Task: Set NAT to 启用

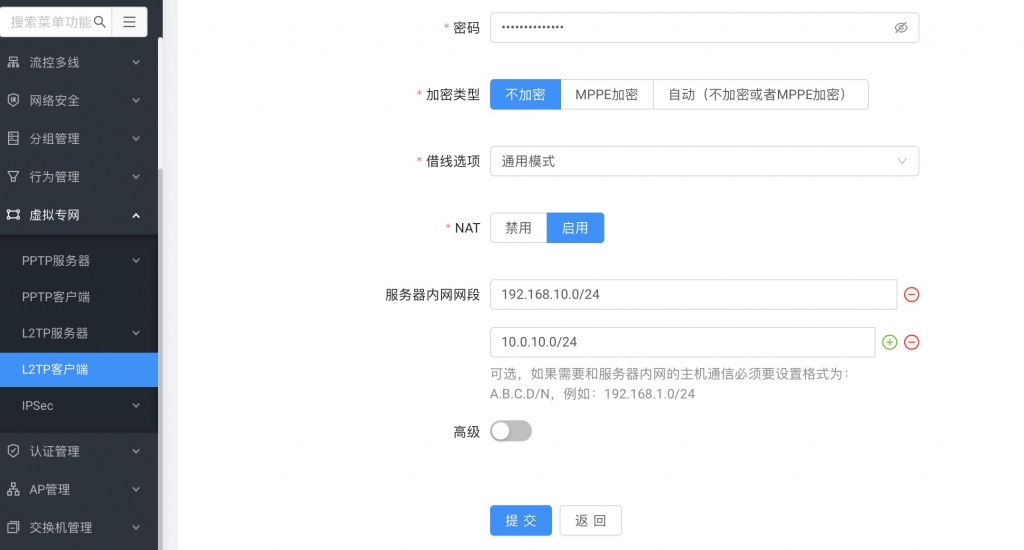Action: (575, 228)
